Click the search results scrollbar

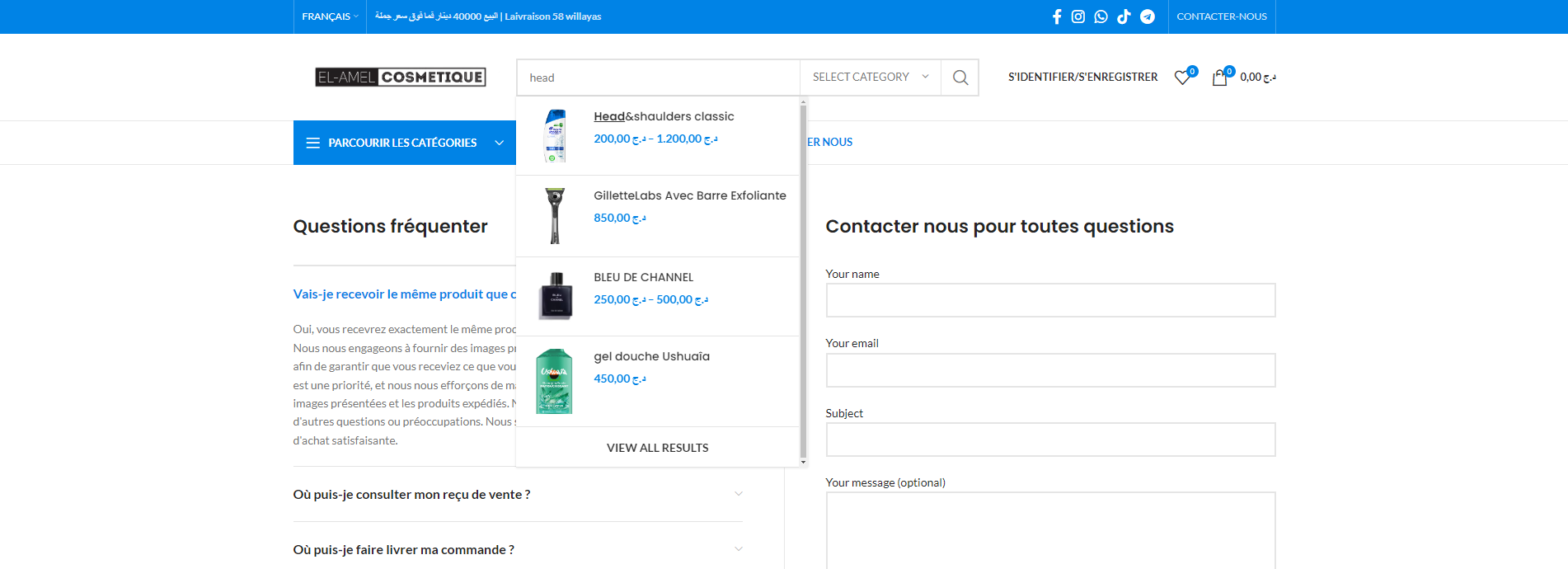click(x=803, y=280)
